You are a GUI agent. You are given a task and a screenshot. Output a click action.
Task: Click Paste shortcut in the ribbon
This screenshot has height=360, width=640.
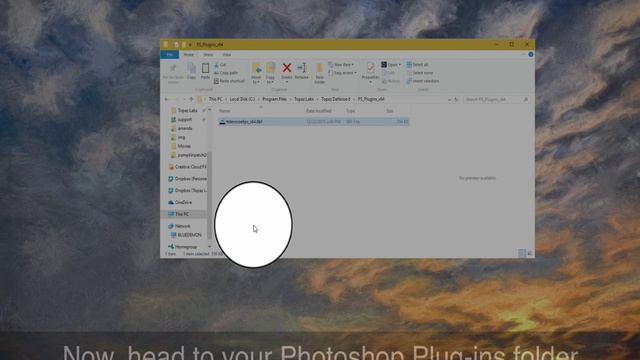pos(229,81)
